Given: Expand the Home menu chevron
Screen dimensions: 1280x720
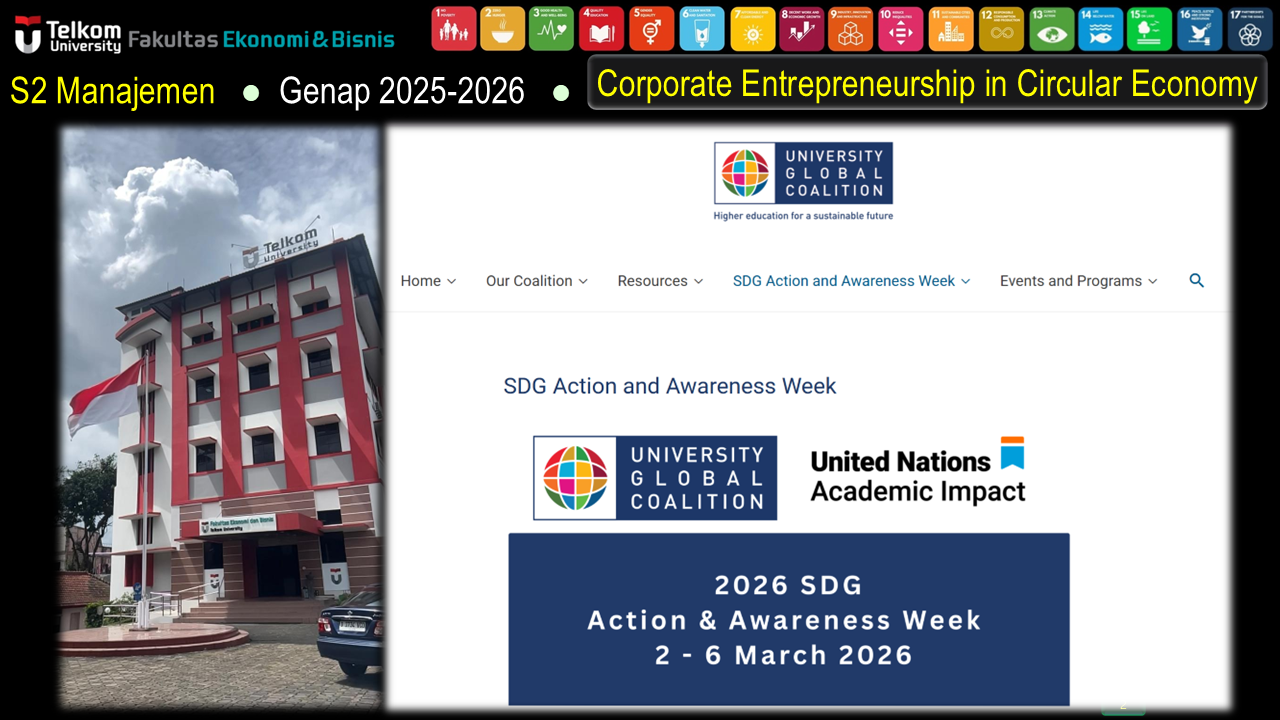Looking at the screenshot, I should tap(451, 282).
